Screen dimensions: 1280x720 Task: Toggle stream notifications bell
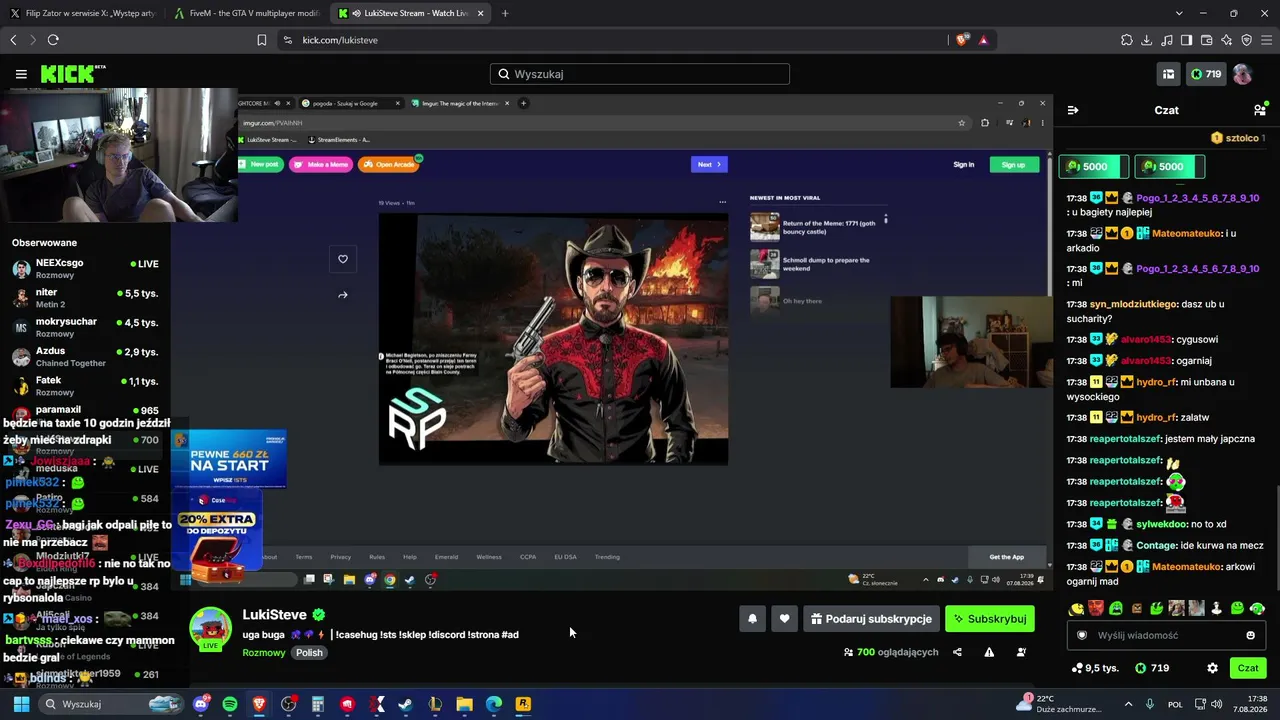tap(753, 619)
